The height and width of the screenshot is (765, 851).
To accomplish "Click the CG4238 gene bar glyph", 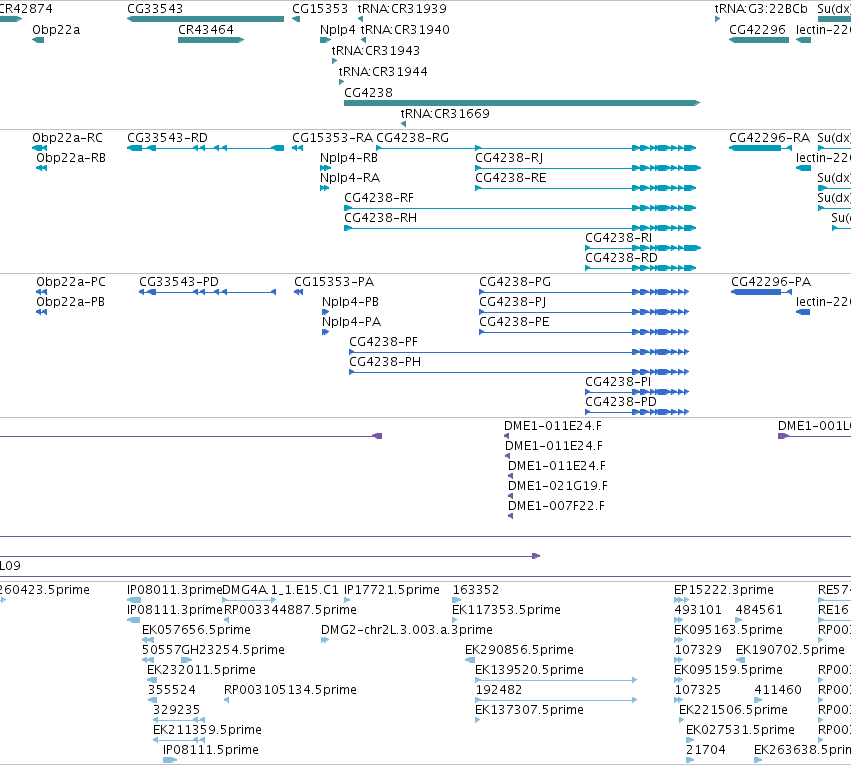I will pyautogui.click(x=522, y=103).
